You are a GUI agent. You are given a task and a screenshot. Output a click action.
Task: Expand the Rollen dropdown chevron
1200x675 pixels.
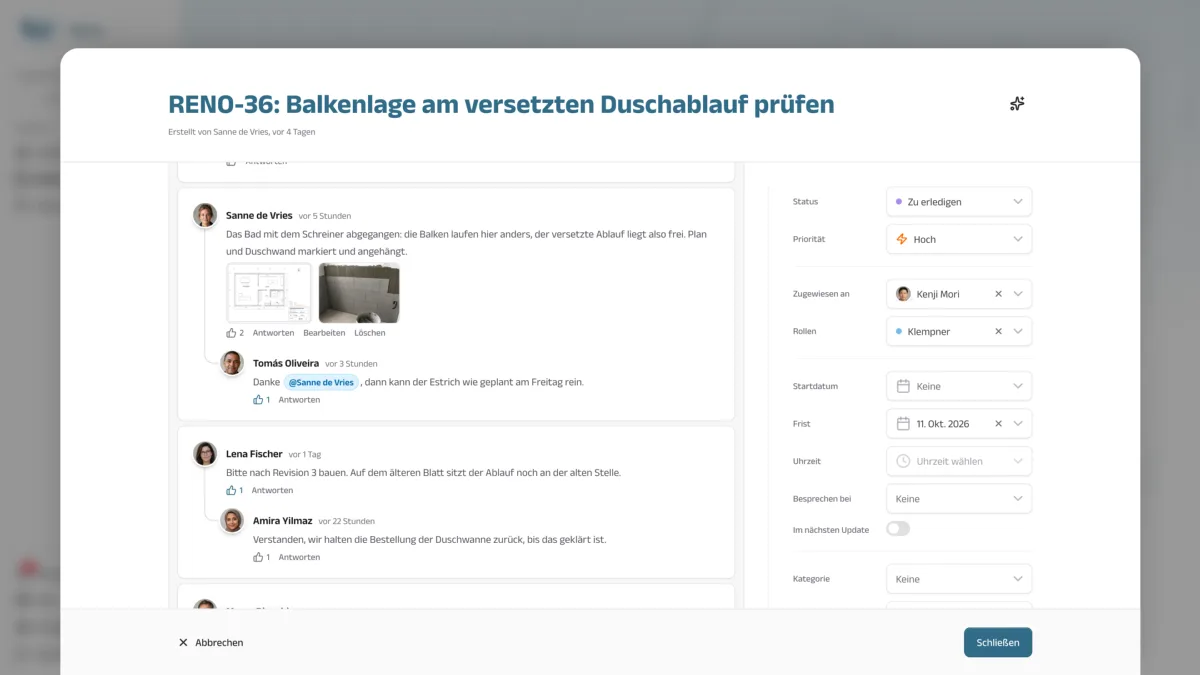[x=1018, y=331]
